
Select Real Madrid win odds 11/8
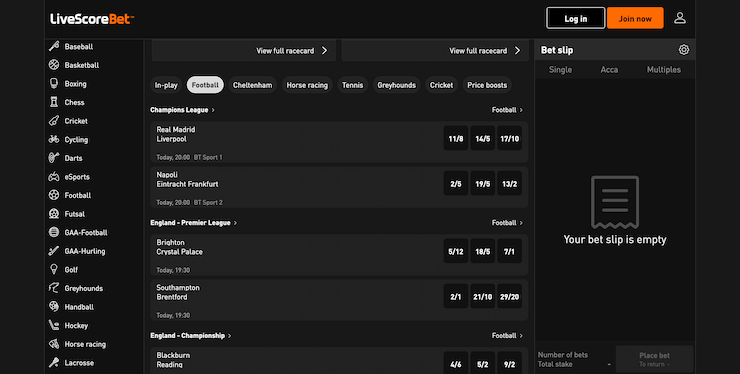click(x=456, y=138)
